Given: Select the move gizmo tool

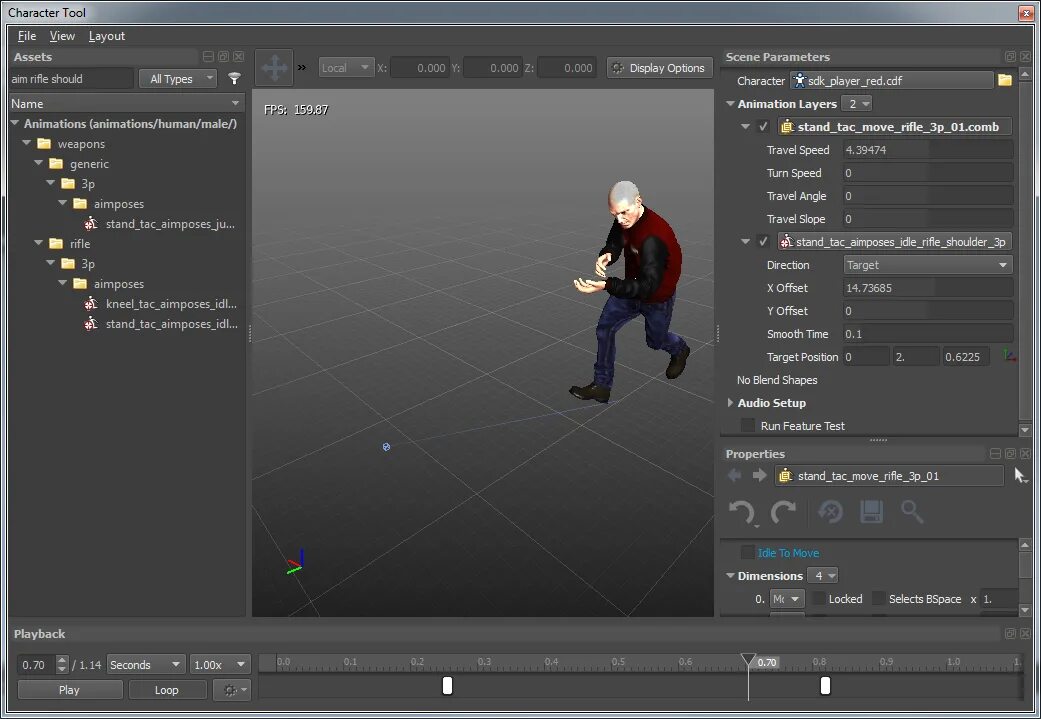Looking at the screenshot, I should (274, 68).
